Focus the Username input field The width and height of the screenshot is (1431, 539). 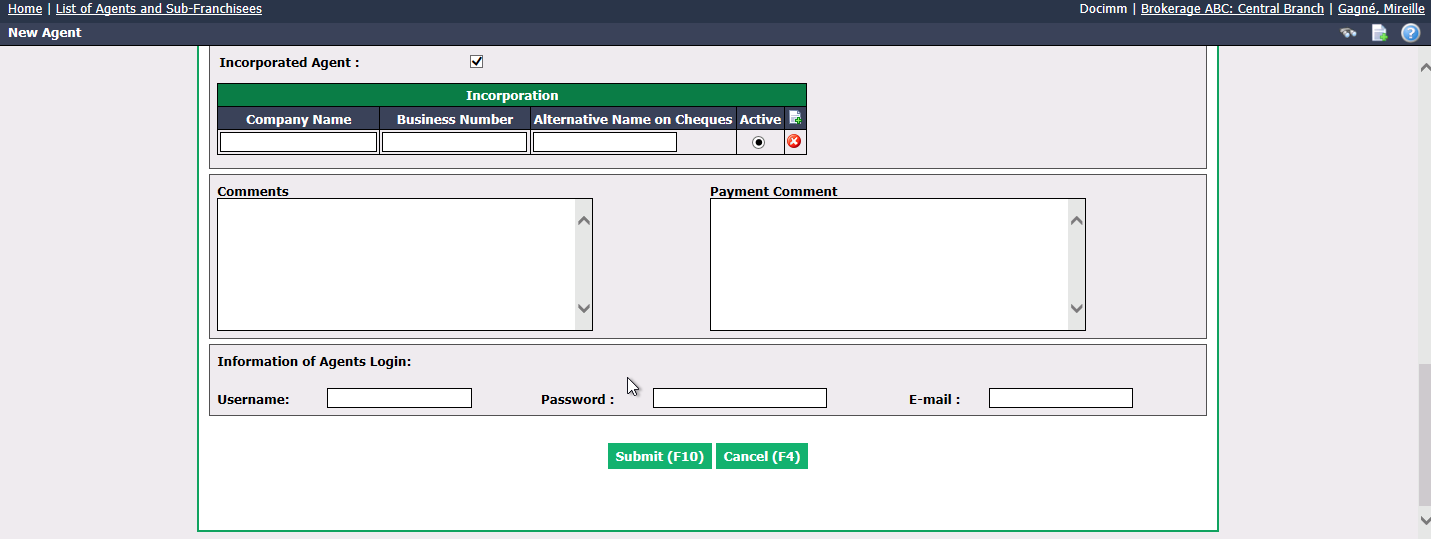pos(399,398)
